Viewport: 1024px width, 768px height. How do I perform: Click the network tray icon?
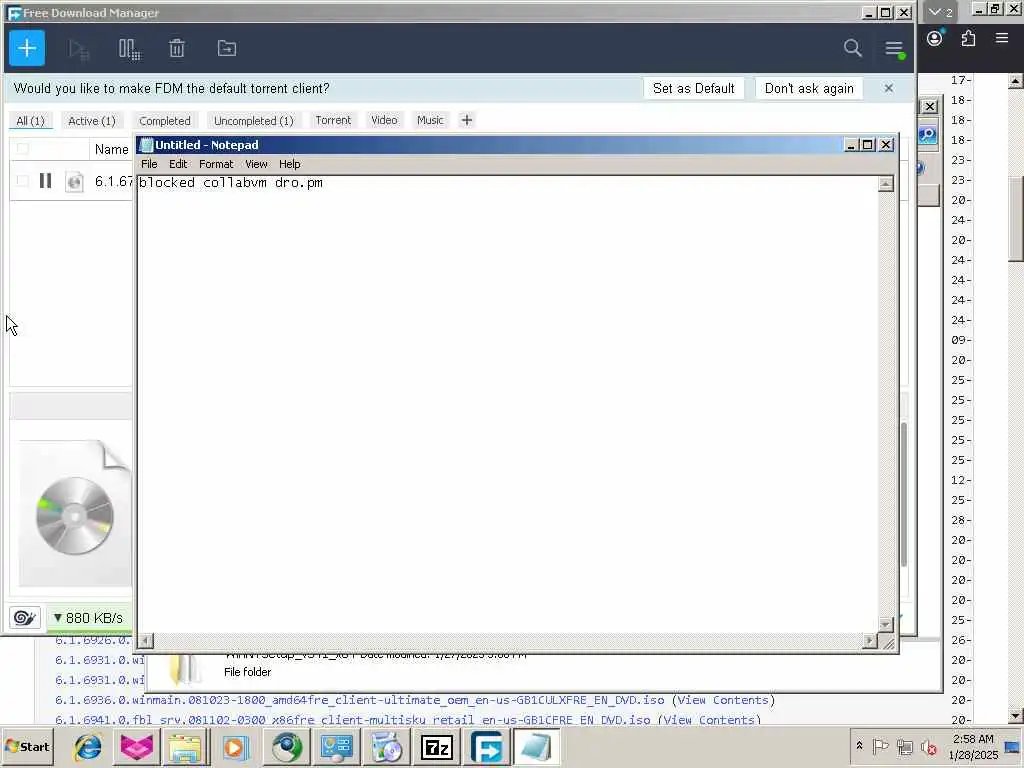click(904, 746)
